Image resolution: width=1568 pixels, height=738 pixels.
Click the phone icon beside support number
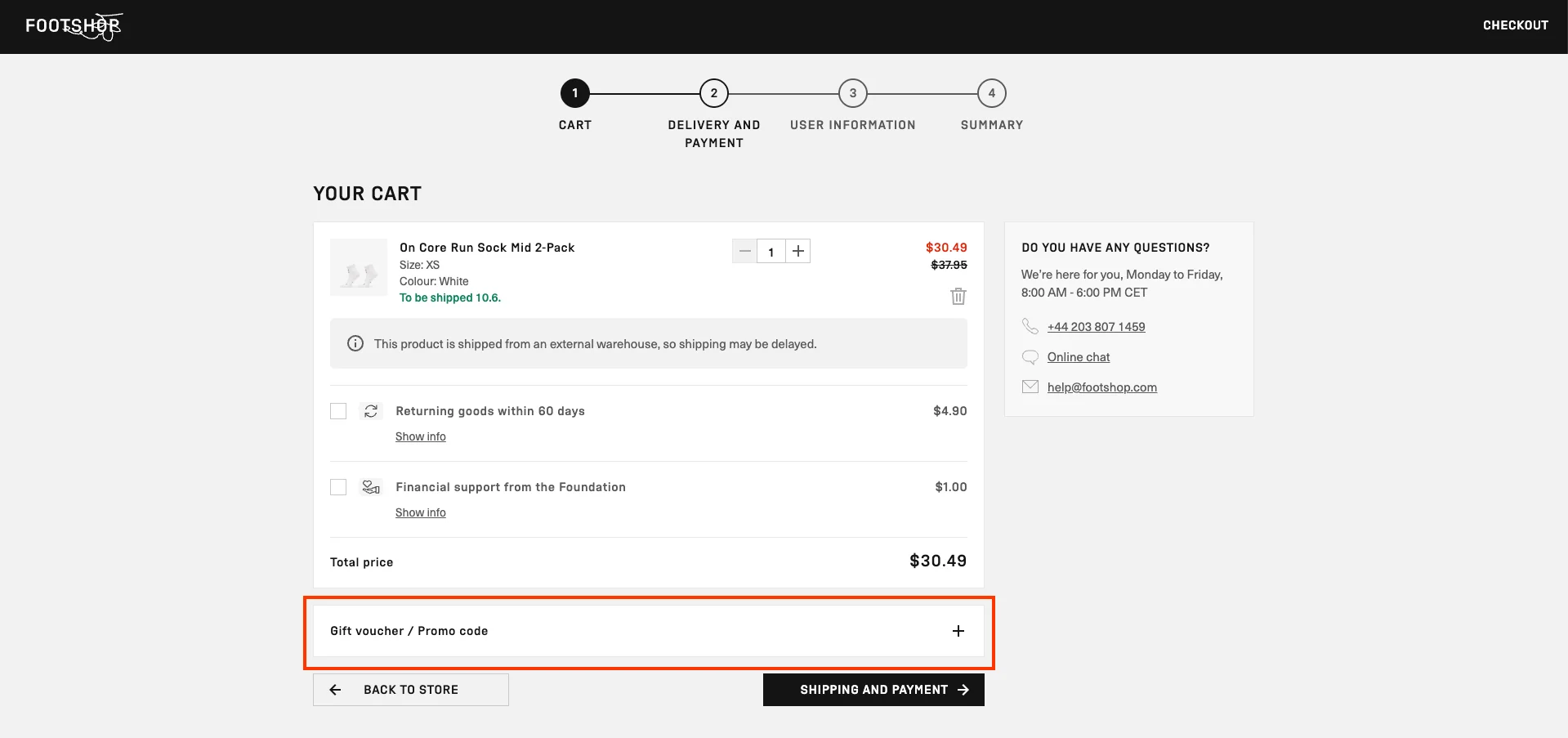(1030, 326)
